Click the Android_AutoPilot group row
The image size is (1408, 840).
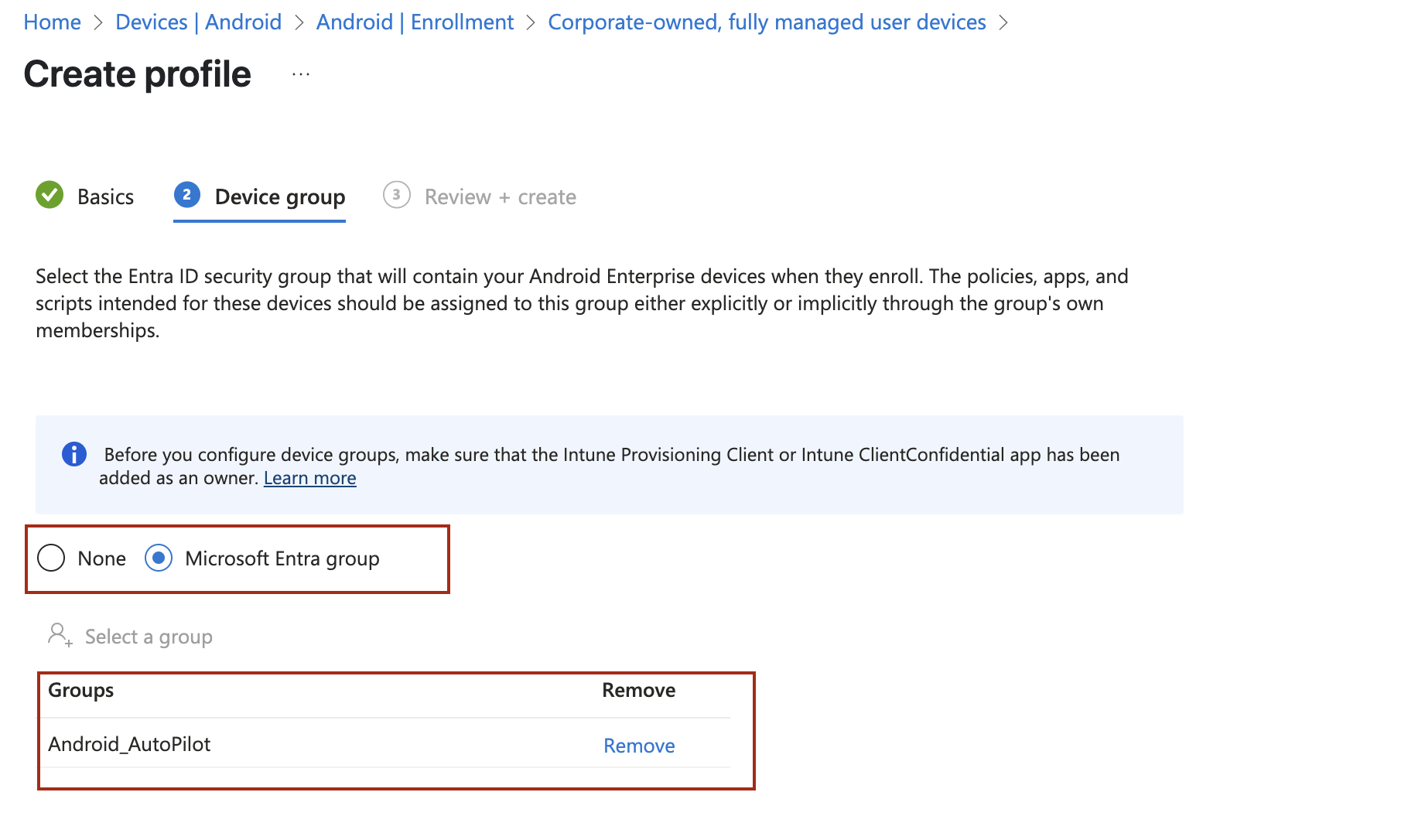[x=129, y=744]
